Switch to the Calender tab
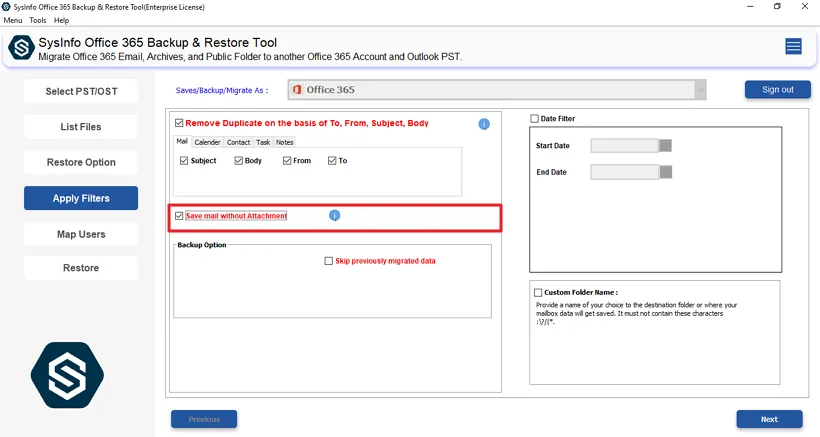 (x=207, y=142)
